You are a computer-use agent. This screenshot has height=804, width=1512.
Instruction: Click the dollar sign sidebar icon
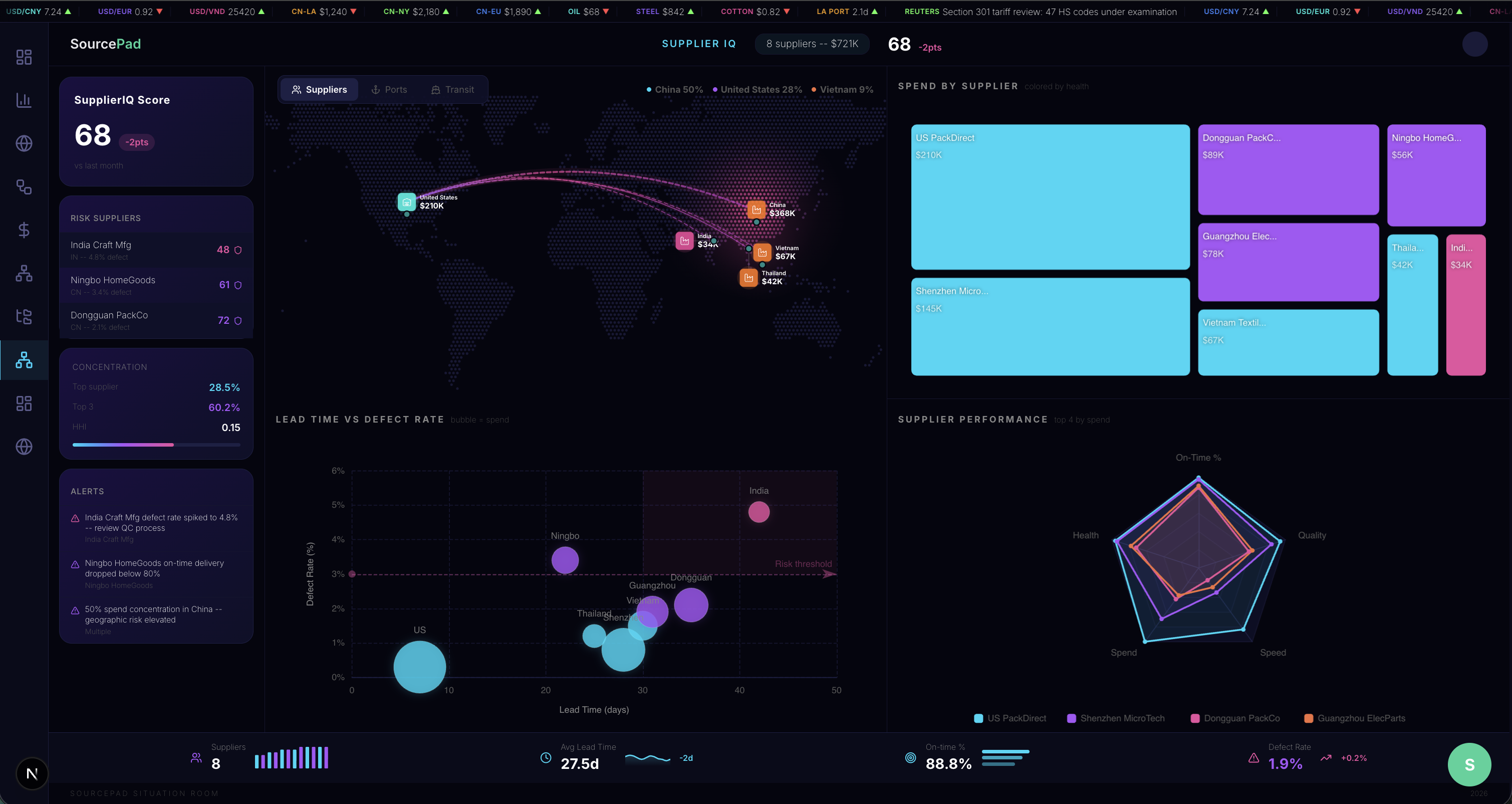(x=24, y=230)
